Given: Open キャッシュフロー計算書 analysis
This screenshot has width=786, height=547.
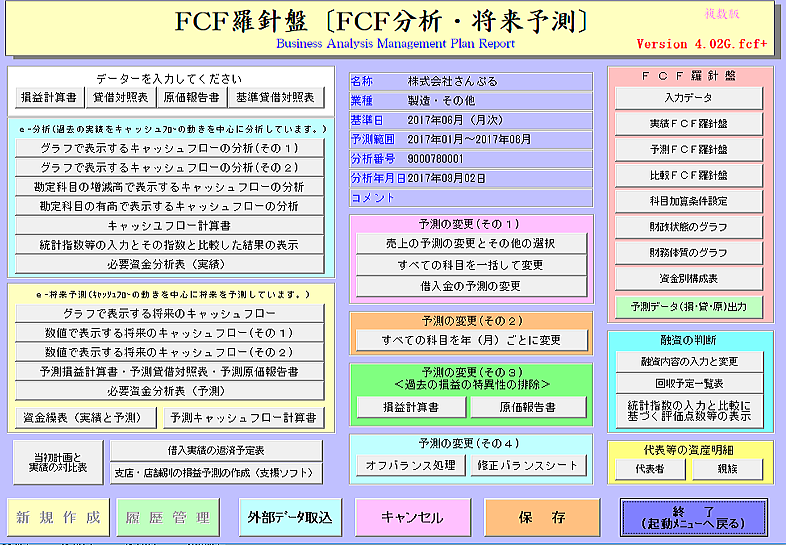Looking at the screenshot, I should point(169,225).
